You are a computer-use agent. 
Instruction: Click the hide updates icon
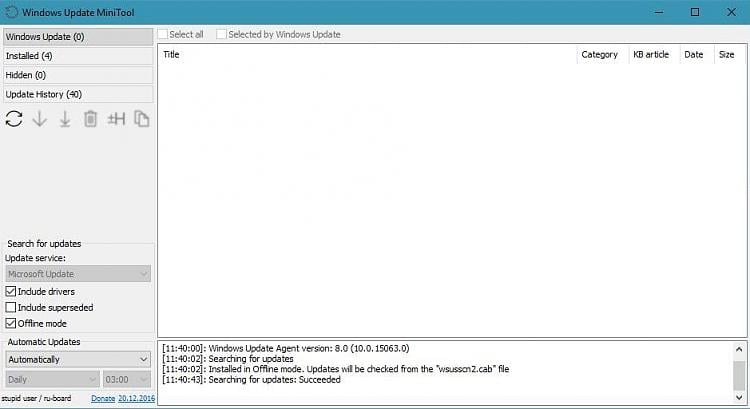tap(116, 119)
